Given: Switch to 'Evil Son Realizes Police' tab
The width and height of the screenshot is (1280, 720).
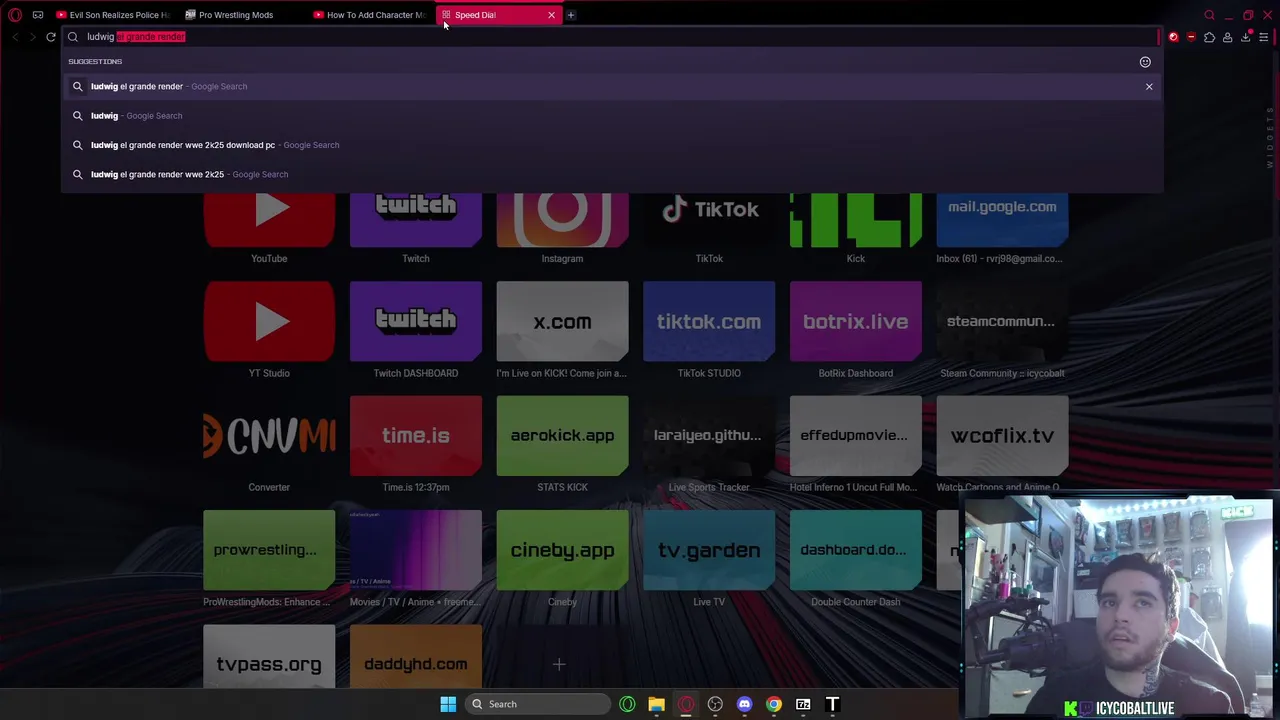Looking at the screenshot, I should tap(113, 15).
